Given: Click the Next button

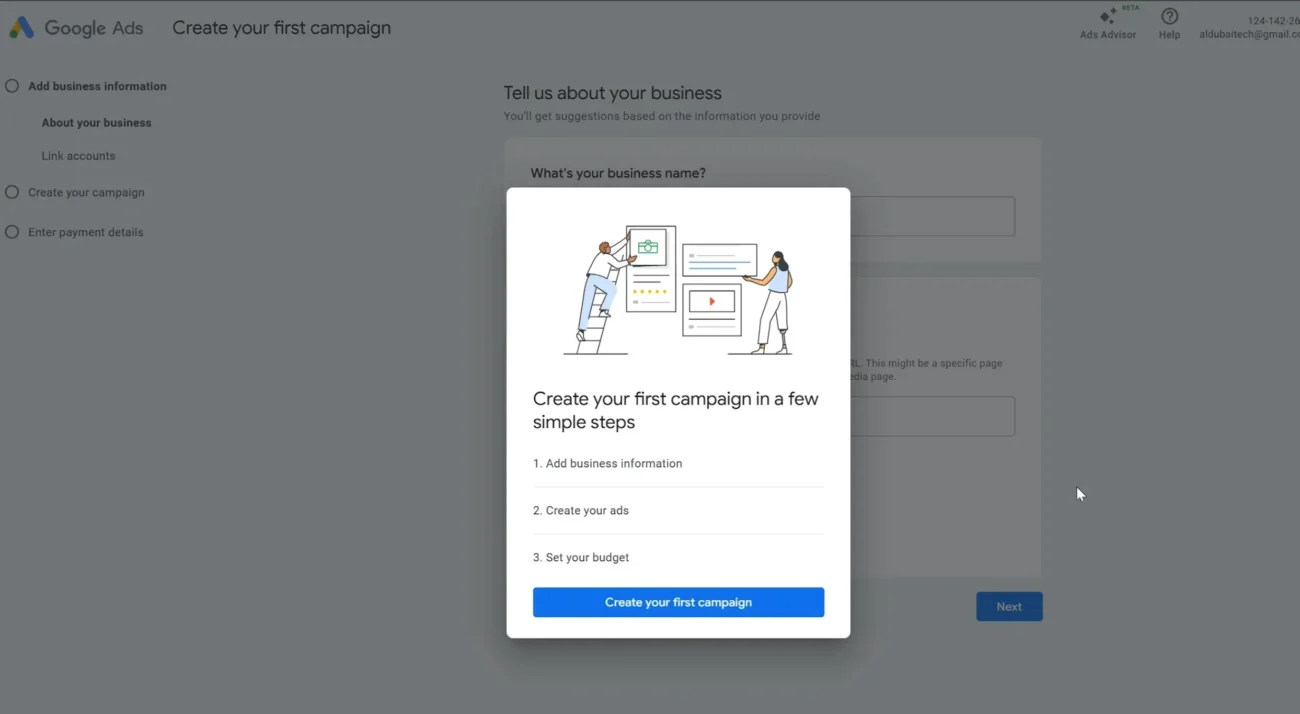Looking at the screenshot, I should coord(1008,606).
